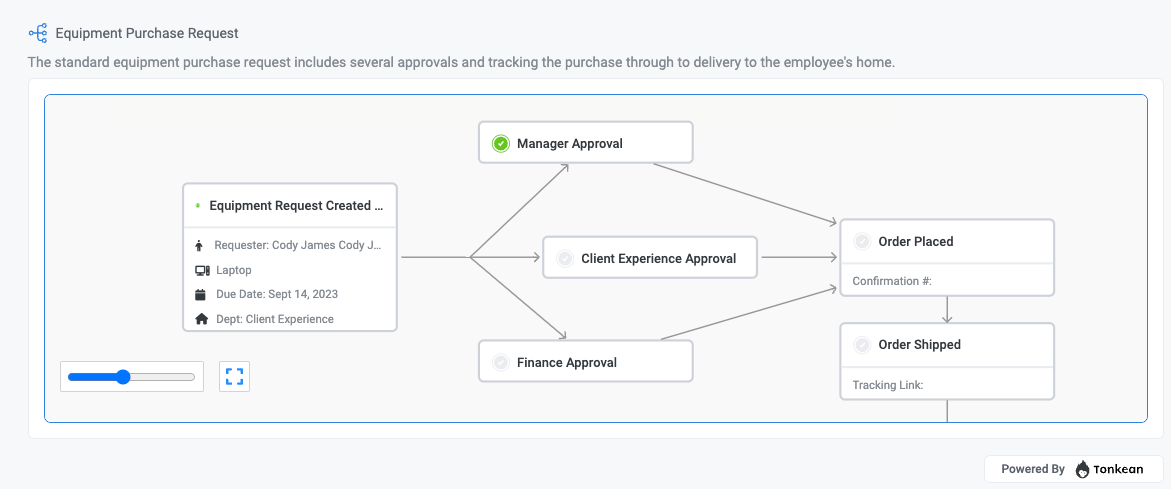
Task: Click the Order Shipped status check circle
Action: coord(862,345)
